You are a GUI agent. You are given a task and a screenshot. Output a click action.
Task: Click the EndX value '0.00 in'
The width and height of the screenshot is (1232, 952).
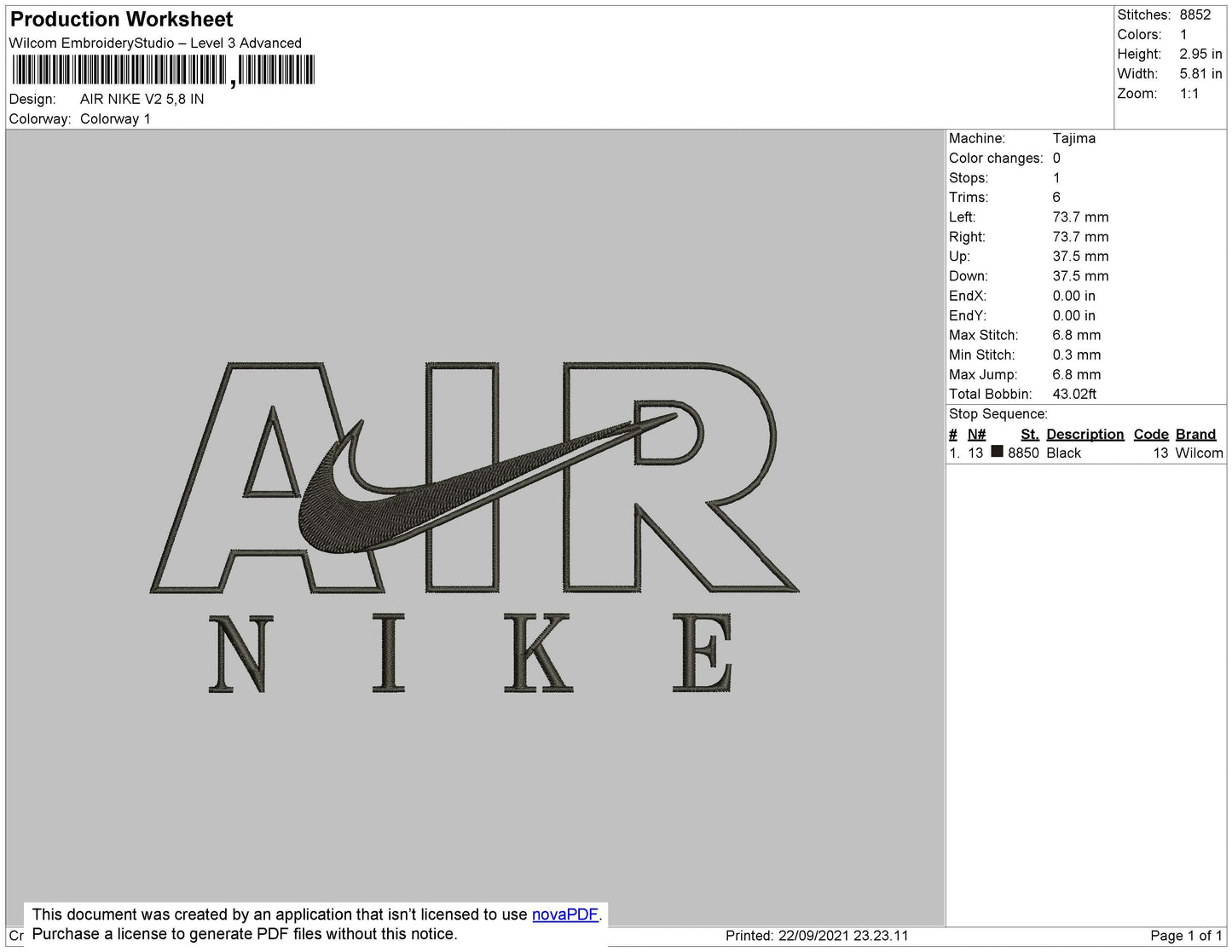1074,296
